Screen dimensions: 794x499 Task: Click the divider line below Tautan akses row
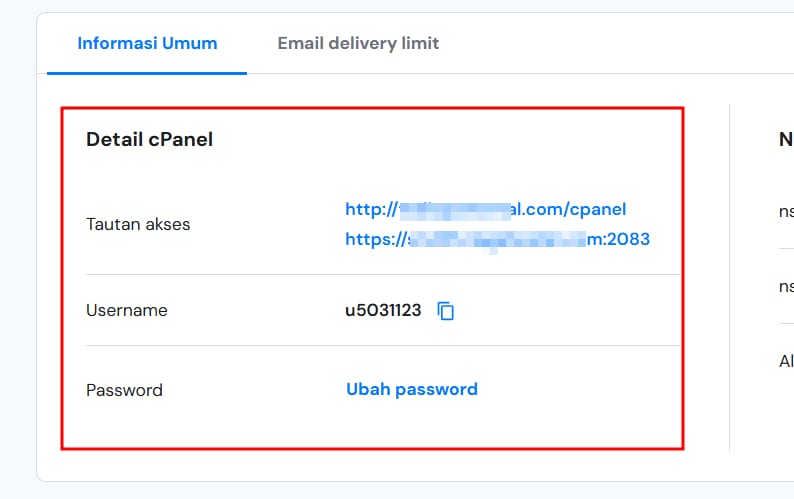[x=382, y=274]
